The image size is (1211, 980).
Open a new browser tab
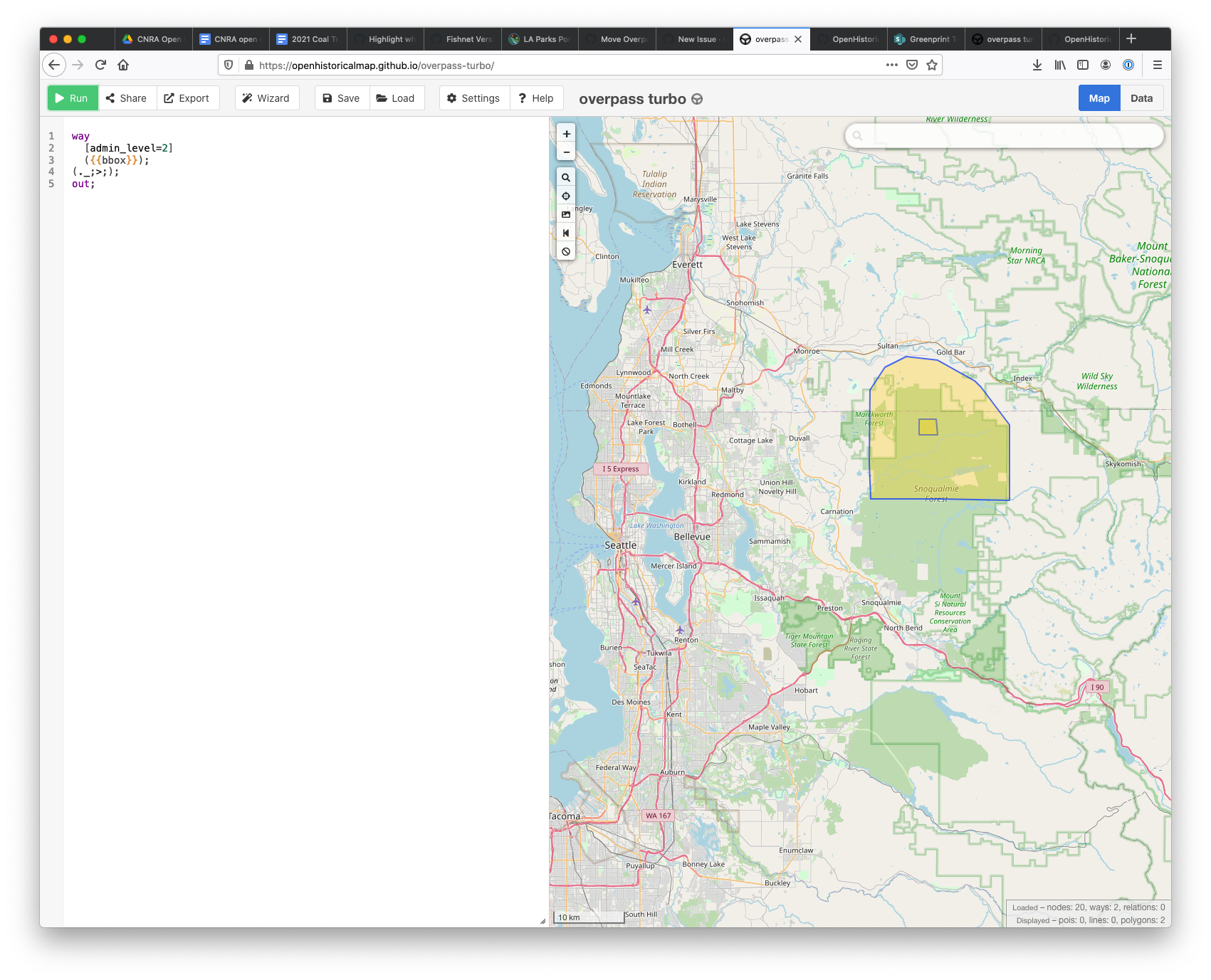tap(1131, 39)
